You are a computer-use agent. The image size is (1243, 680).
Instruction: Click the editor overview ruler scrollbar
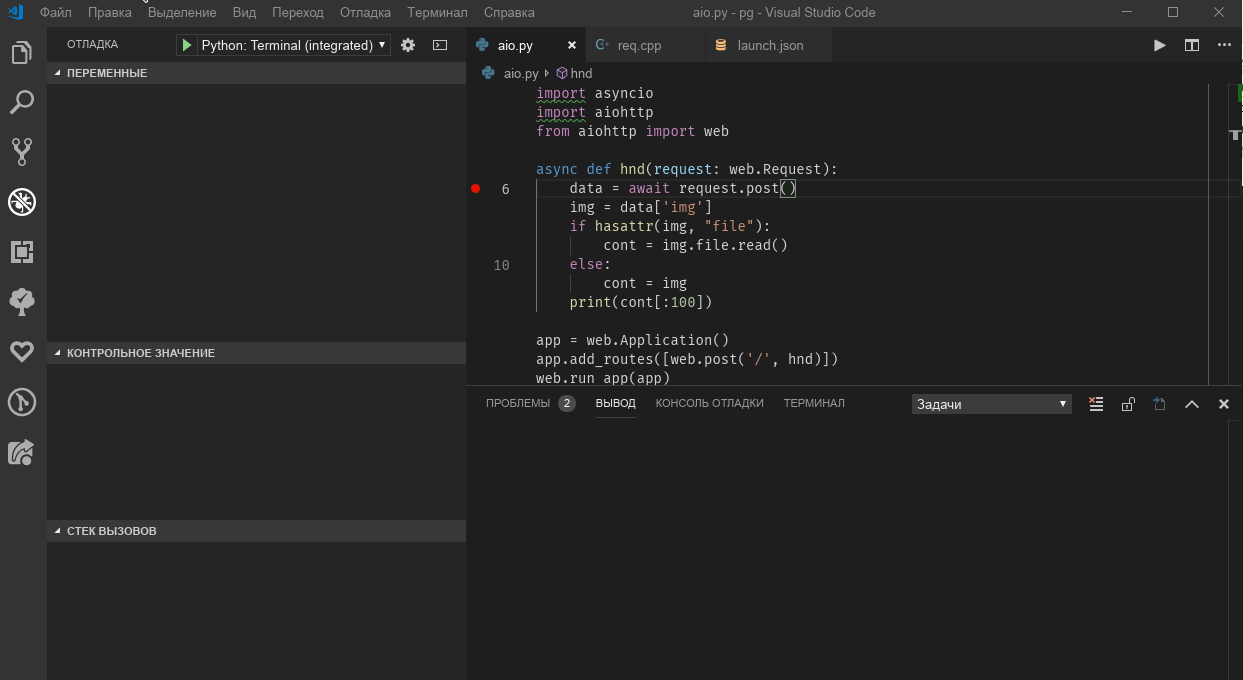point(1235,235)
